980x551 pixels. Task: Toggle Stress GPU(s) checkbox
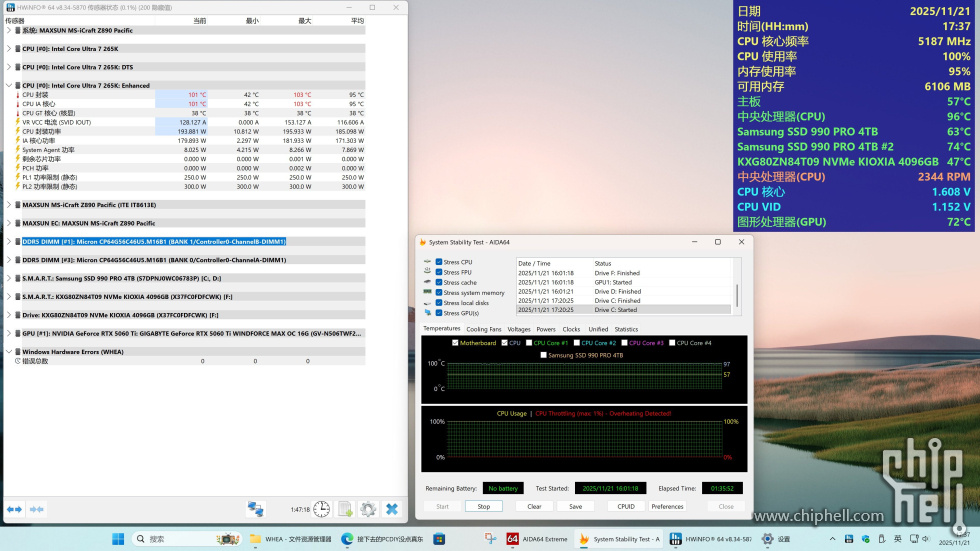[439, 313]
